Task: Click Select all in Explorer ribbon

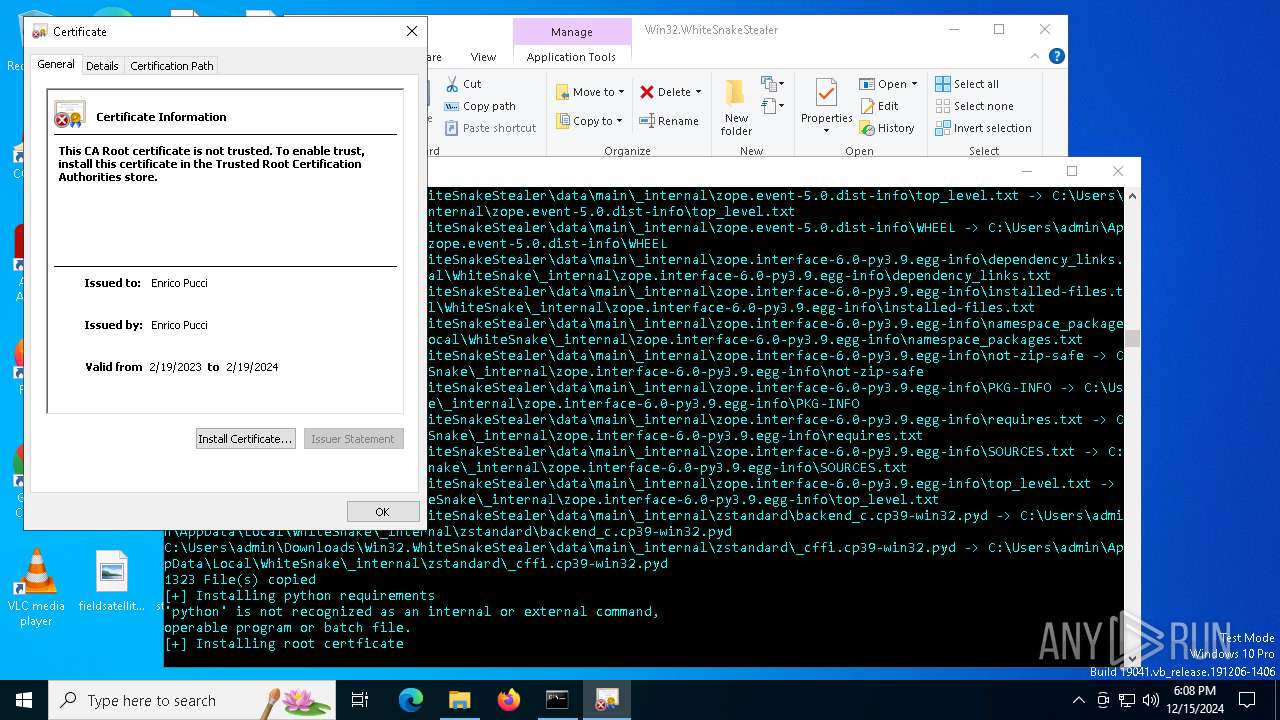Action: (x=967, y=84)
